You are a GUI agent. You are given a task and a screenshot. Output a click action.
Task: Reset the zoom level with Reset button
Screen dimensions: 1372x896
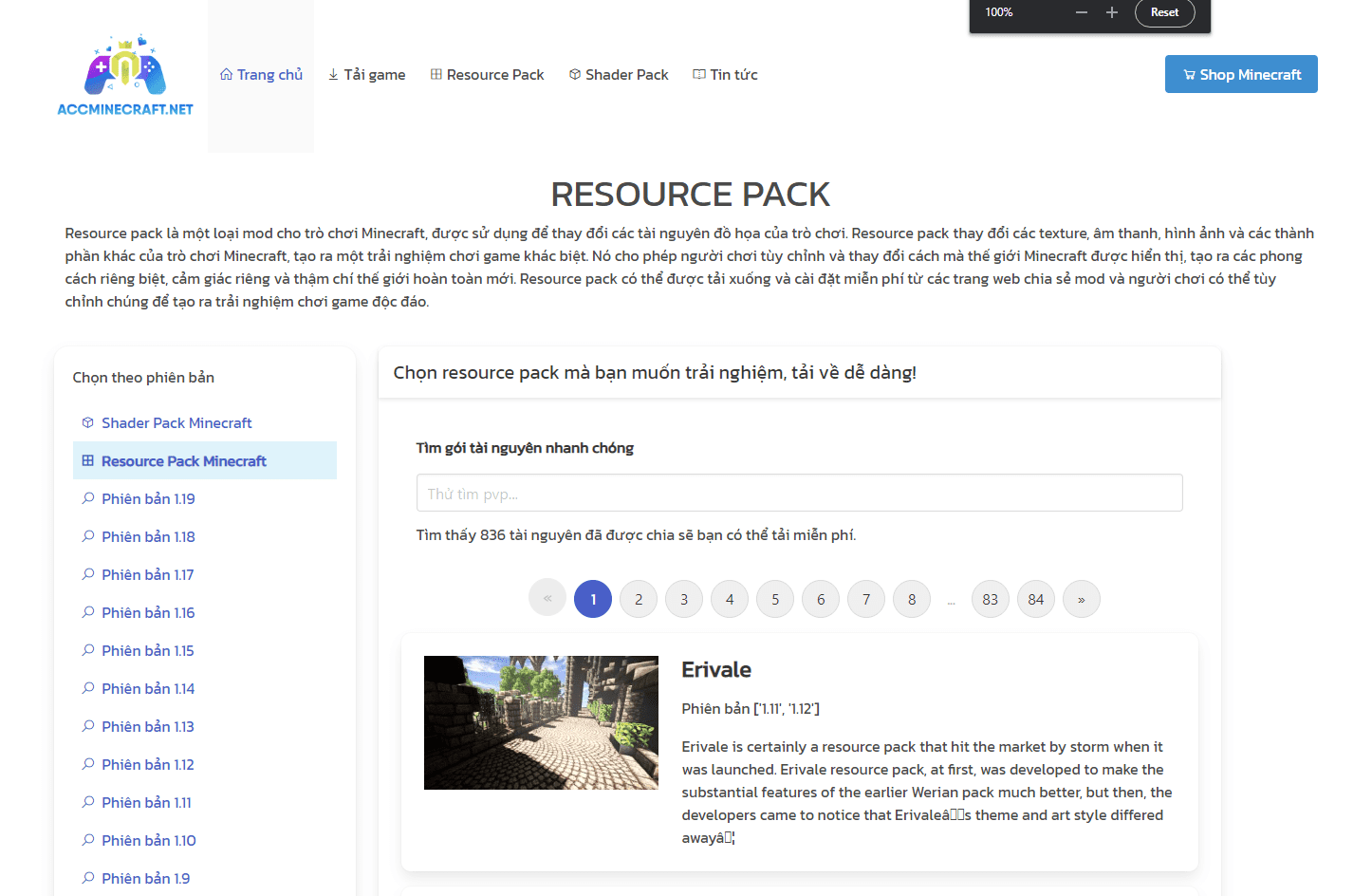(x=1164, y=12)
